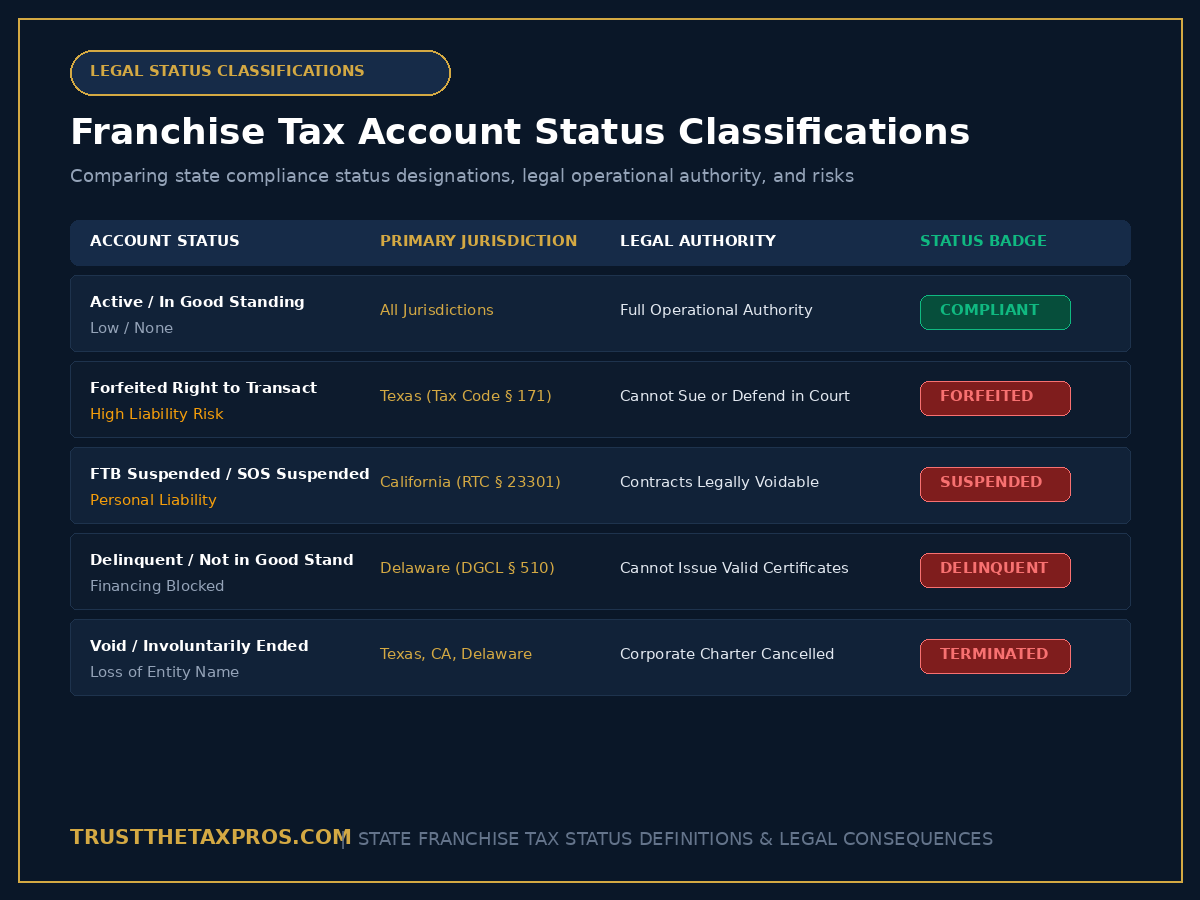
Task: Click the PRIMARY JURISDICTION column header
Action: [x=478, y=241]
